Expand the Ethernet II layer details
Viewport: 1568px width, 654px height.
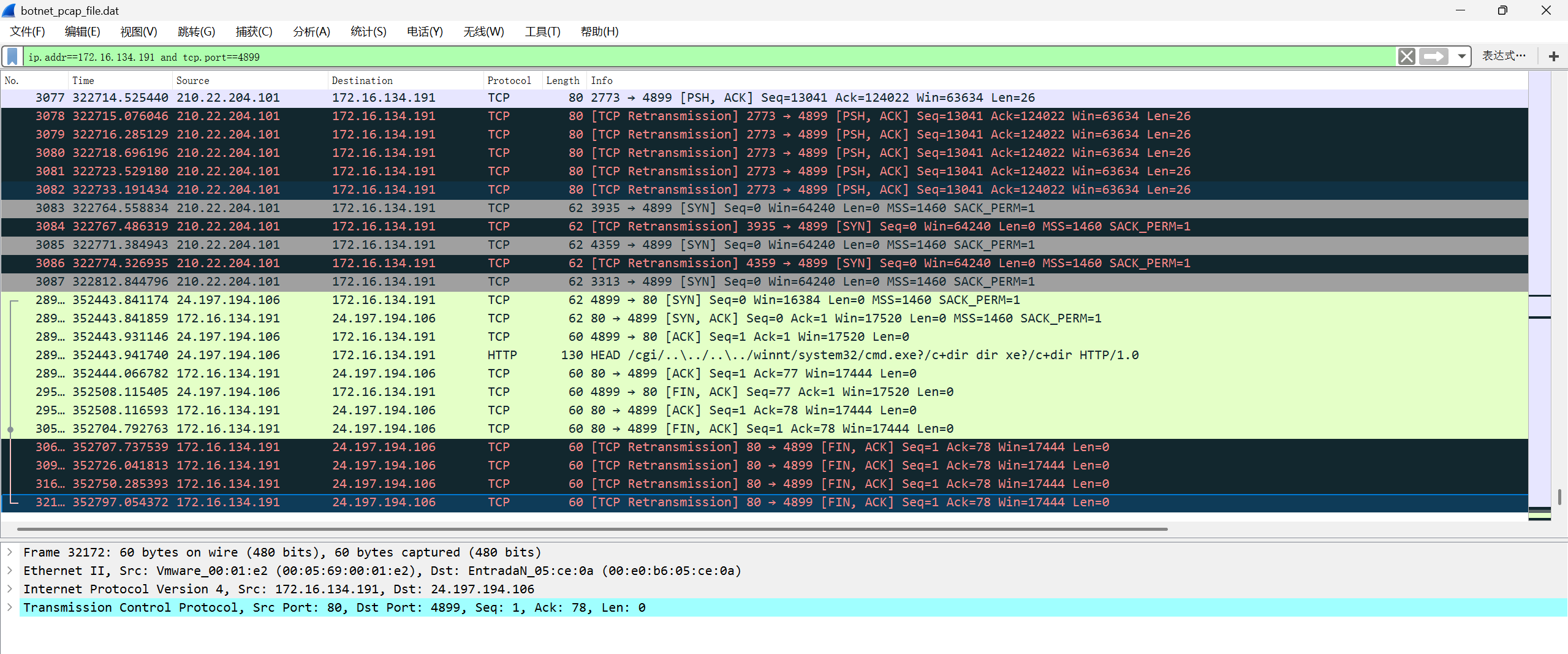(x=9, y=571)
